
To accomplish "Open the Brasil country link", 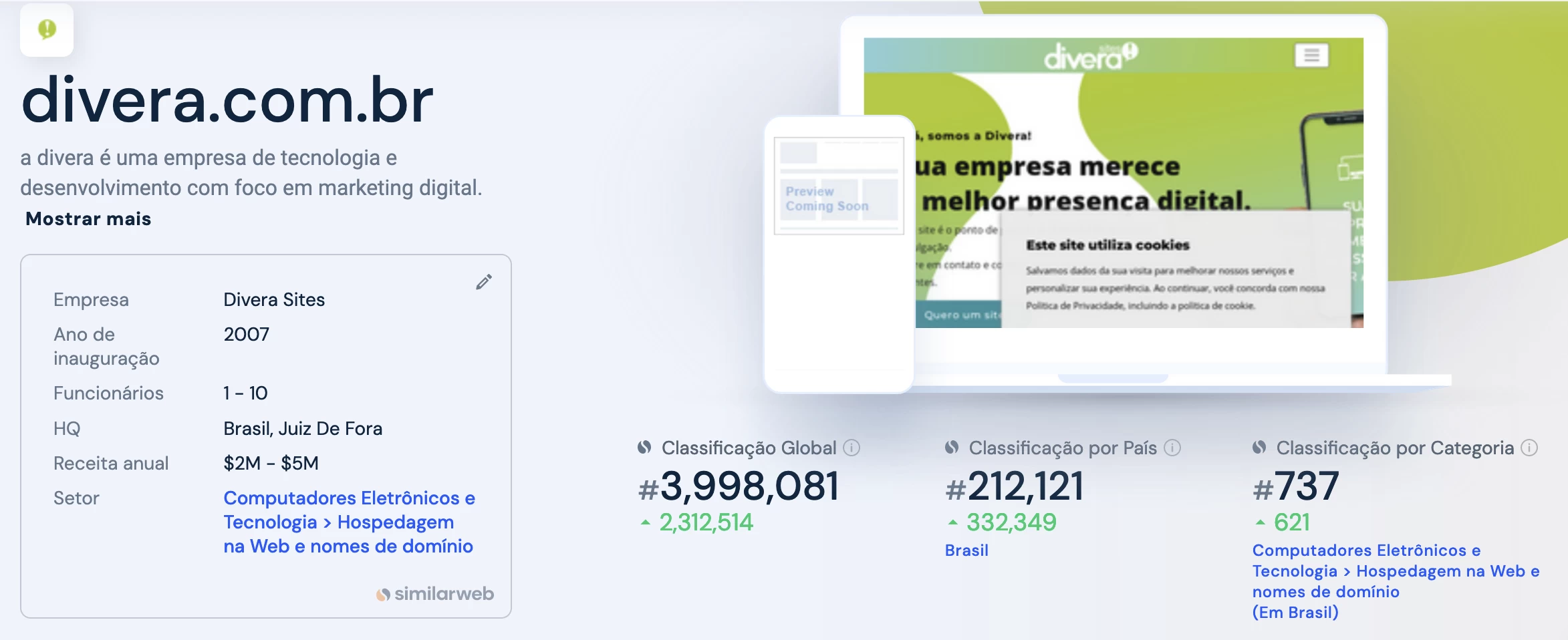I will click(966, 550).
